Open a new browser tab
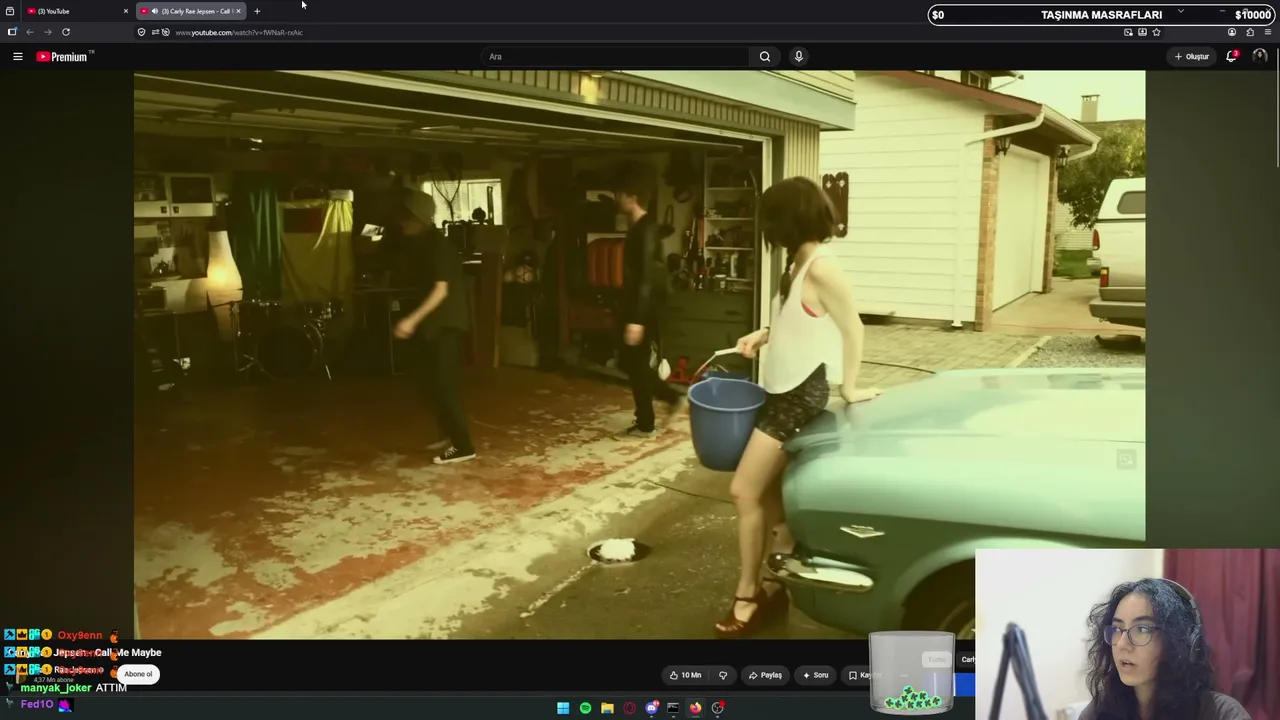The height and width of the screenshot is (720, 1280). pyautogui.click(x=257, y=11)
